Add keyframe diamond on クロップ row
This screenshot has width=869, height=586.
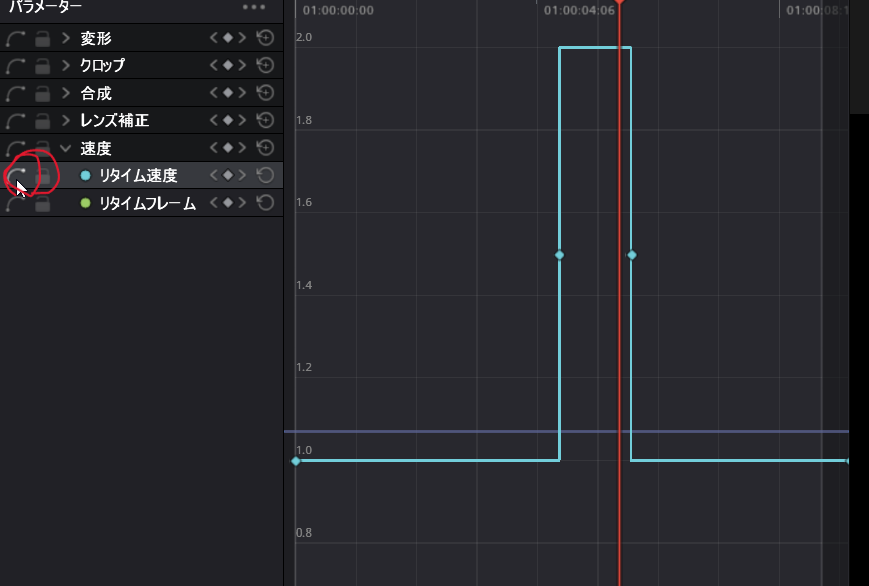point(227,66)
